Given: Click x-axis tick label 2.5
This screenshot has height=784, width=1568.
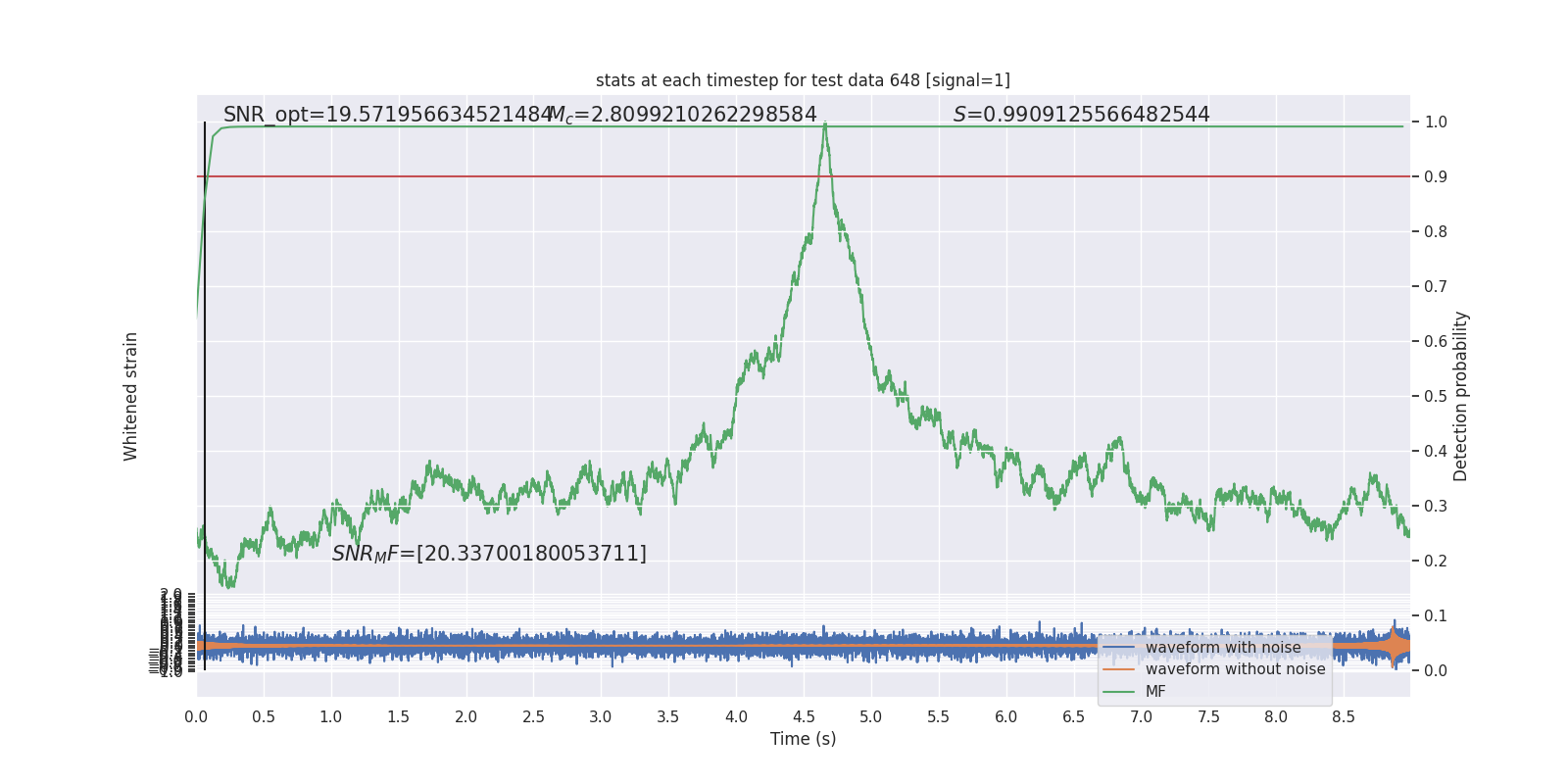Looking at the screenshot, I should coord(533,716).
